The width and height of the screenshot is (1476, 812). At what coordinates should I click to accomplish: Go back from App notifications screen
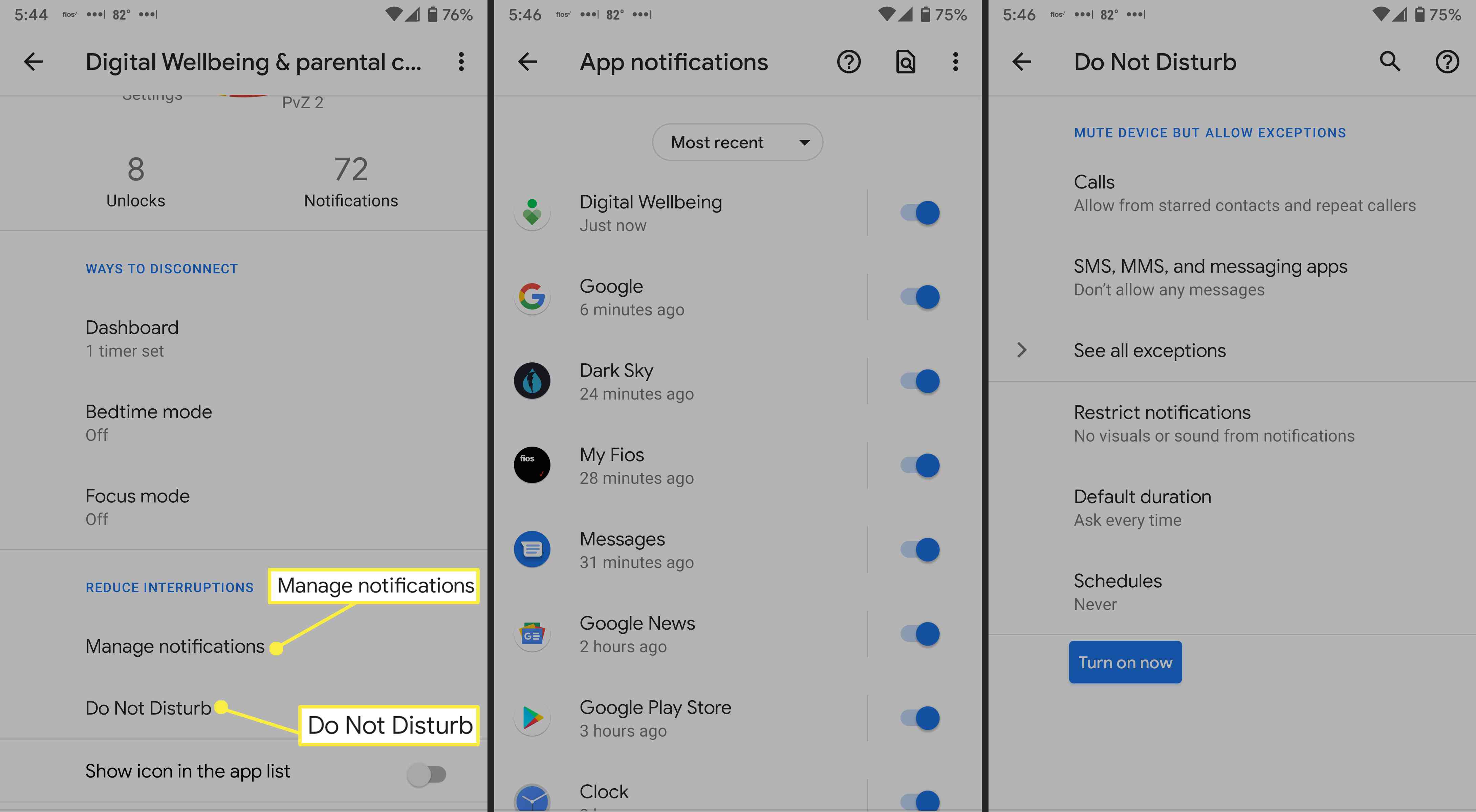click(527, 62)
